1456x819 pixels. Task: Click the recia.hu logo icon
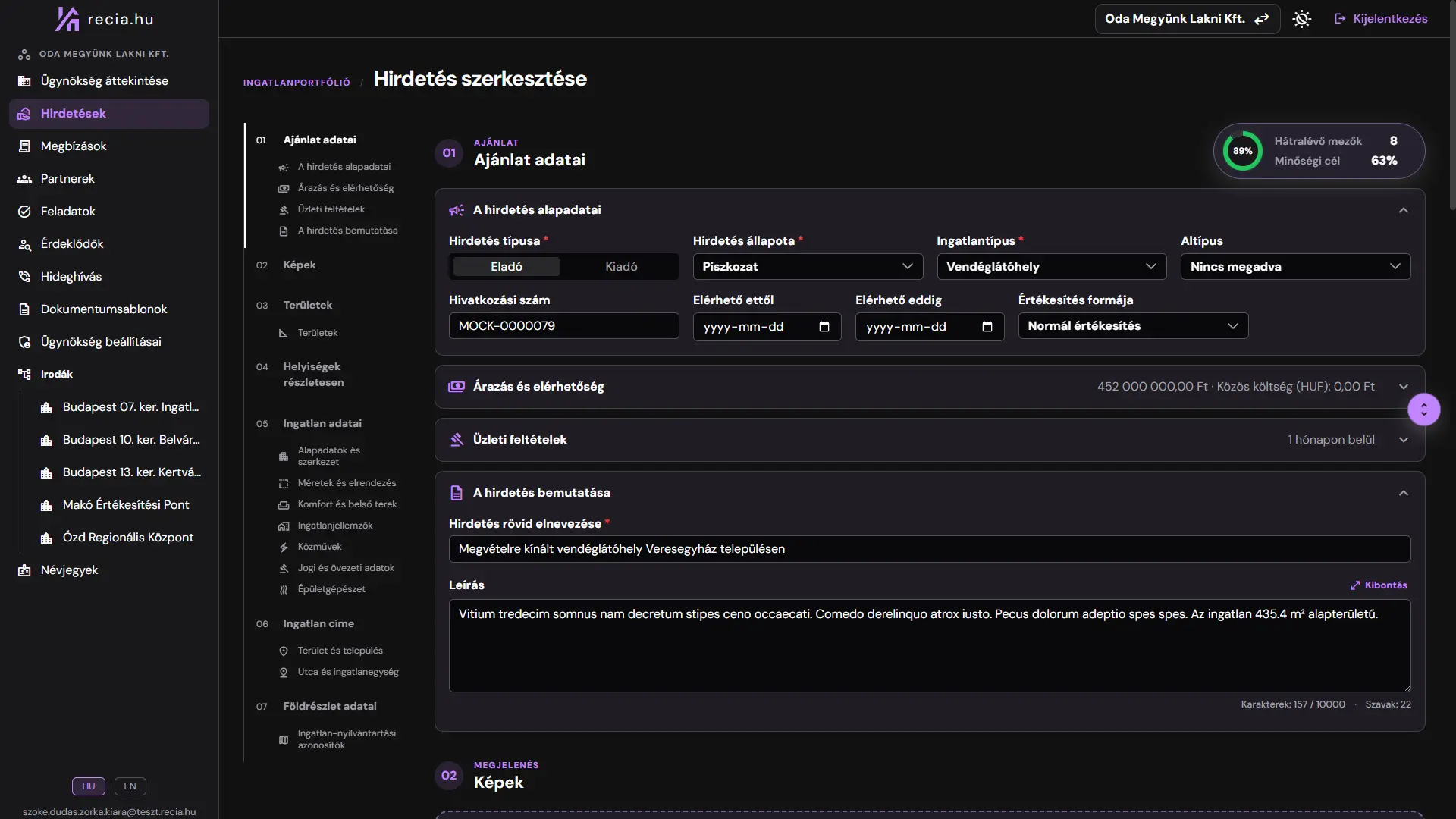click(67, 18)
